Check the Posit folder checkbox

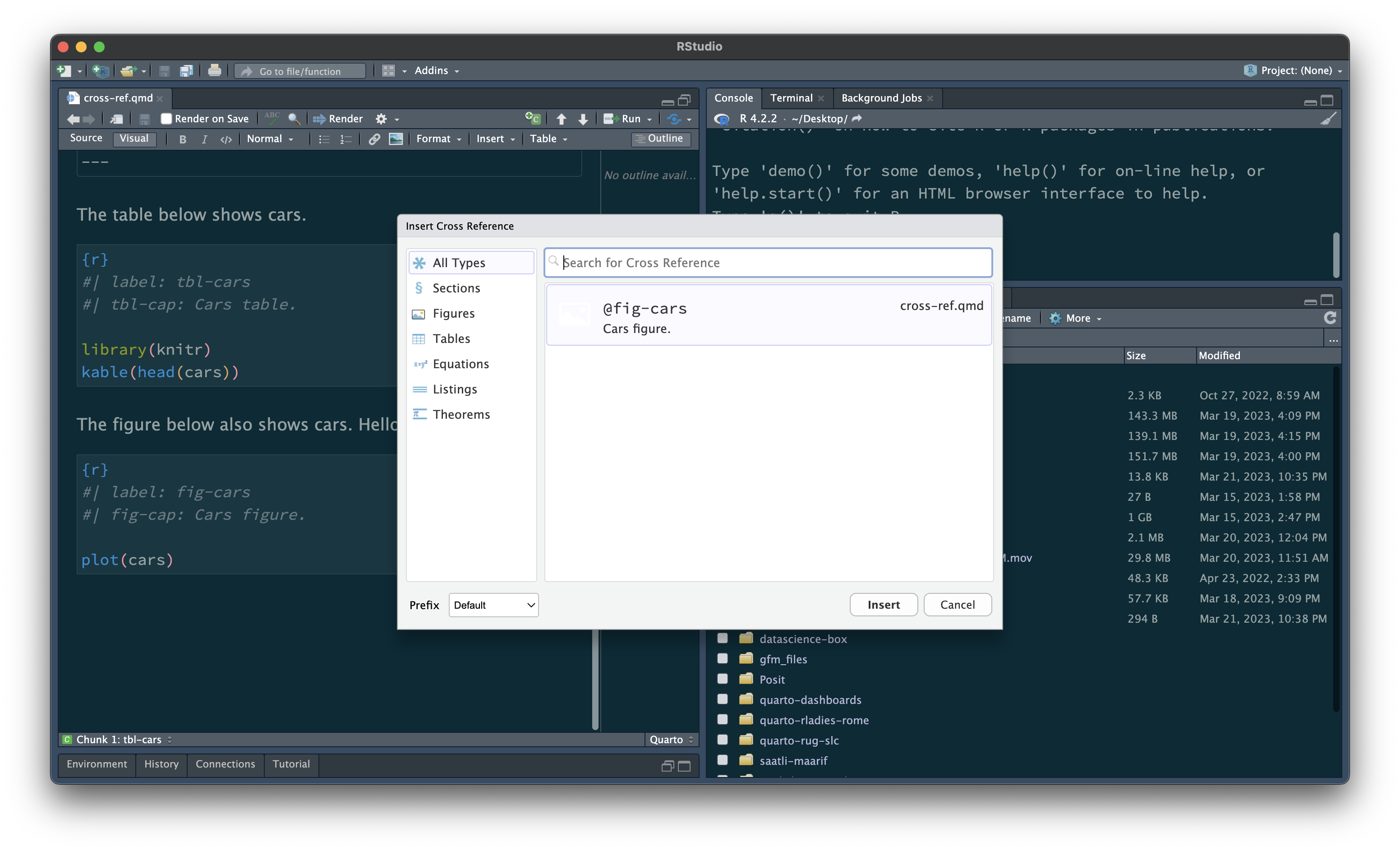[x=722, y=679]
